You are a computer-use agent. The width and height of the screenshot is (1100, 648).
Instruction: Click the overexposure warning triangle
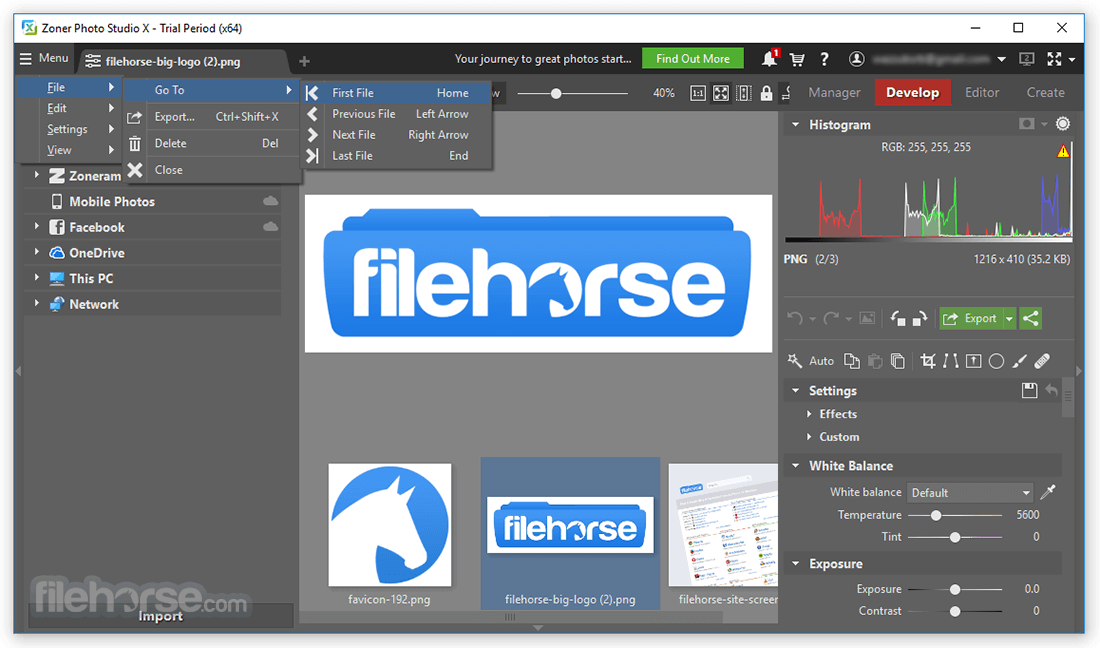[1064, 151]
